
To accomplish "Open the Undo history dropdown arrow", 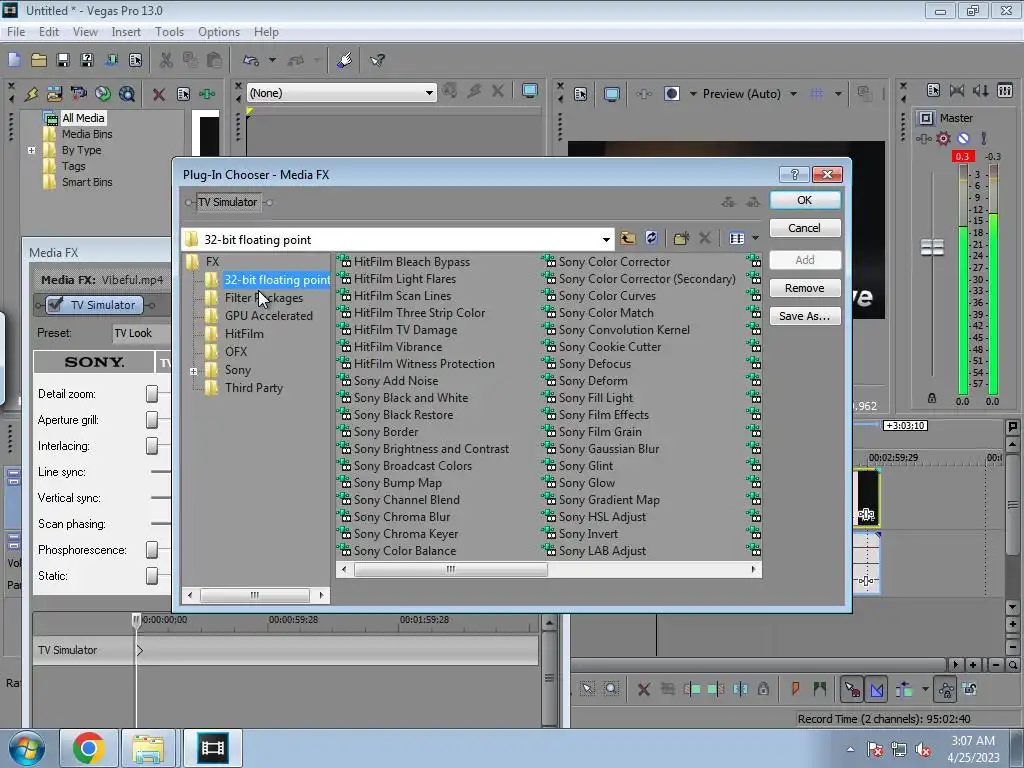I will pos(272,60).
